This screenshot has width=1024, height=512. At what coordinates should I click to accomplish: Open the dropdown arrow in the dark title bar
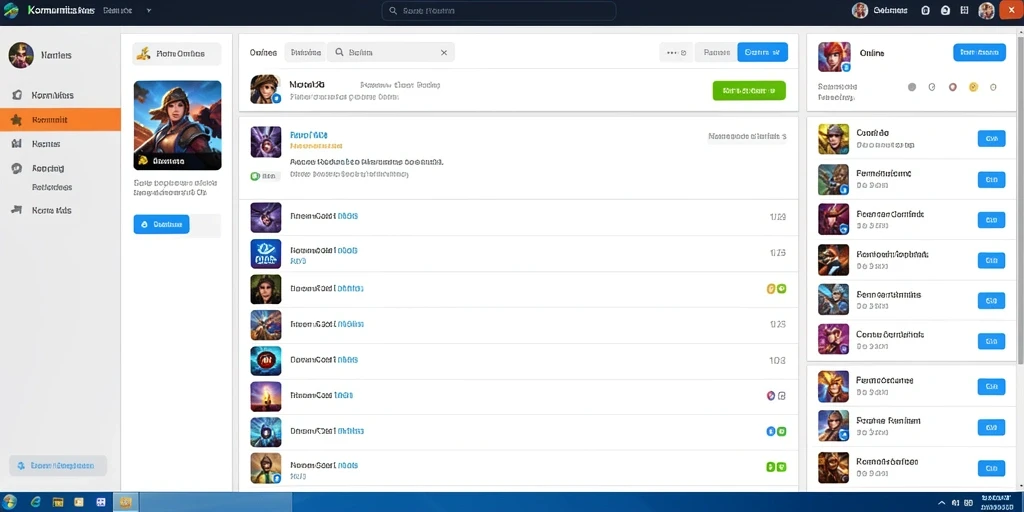click(149, 11)
